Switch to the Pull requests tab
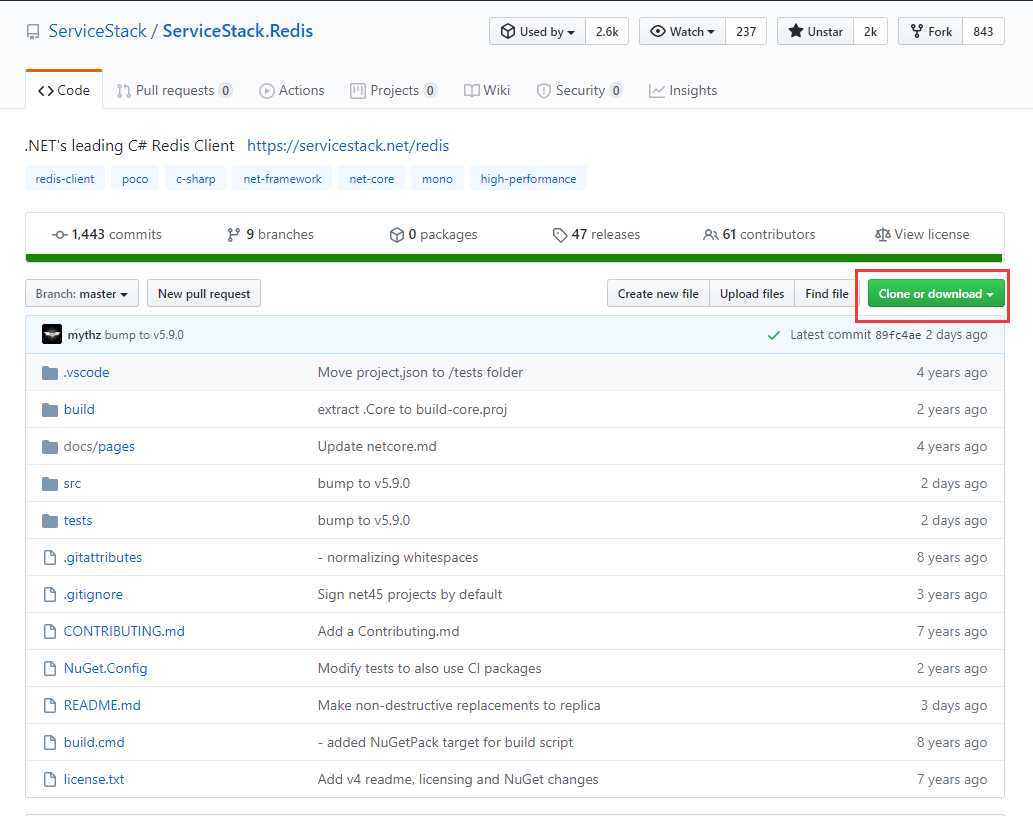Viewport: 1033px width, 816px height. pos(174,91)
